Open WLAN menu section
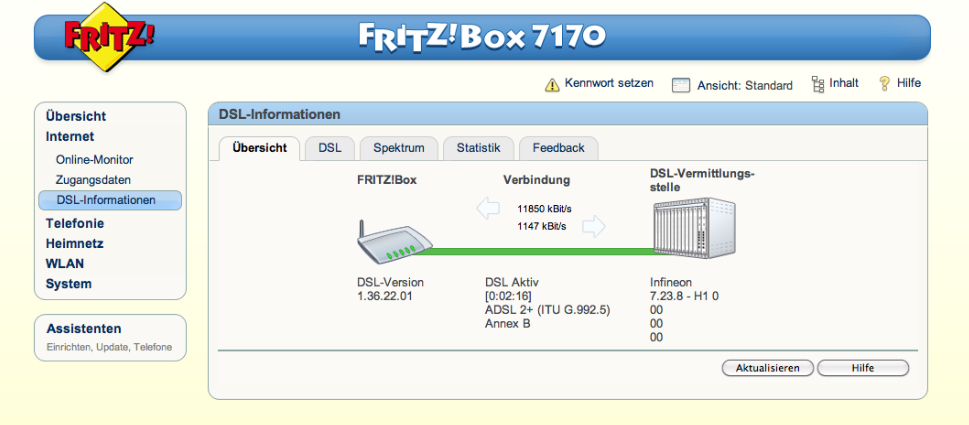969x425 pixels. click(x=65, y=264)
